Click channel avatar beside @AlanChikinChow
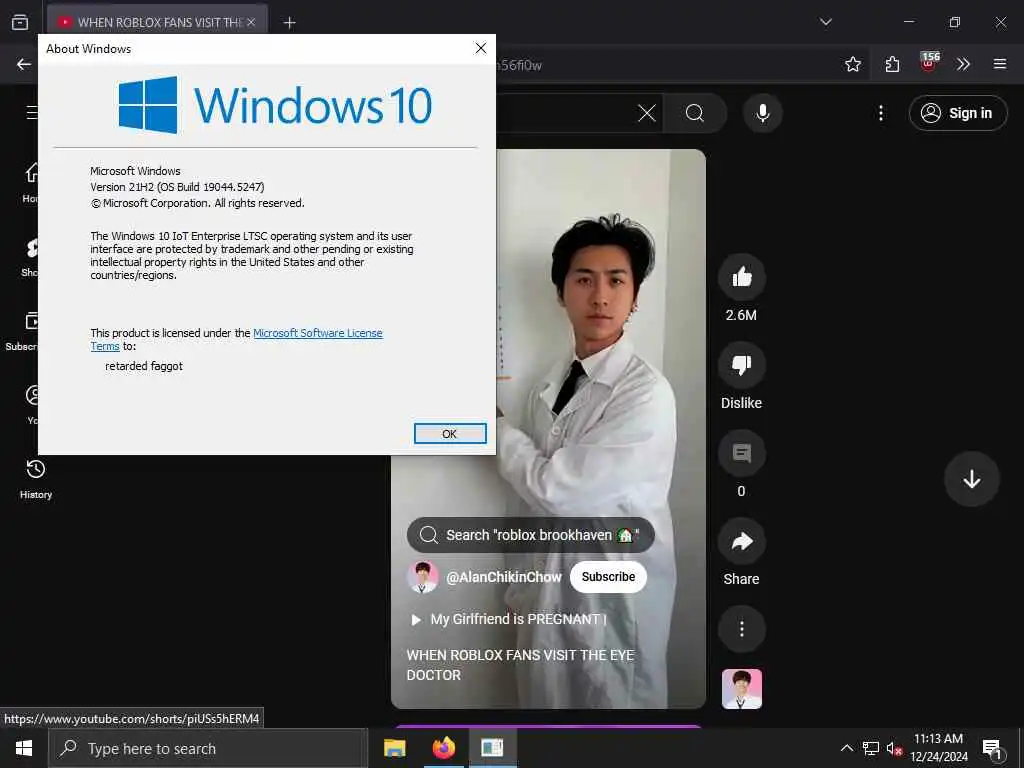This screenshot has width=1024, height=768. pos(423,577)
